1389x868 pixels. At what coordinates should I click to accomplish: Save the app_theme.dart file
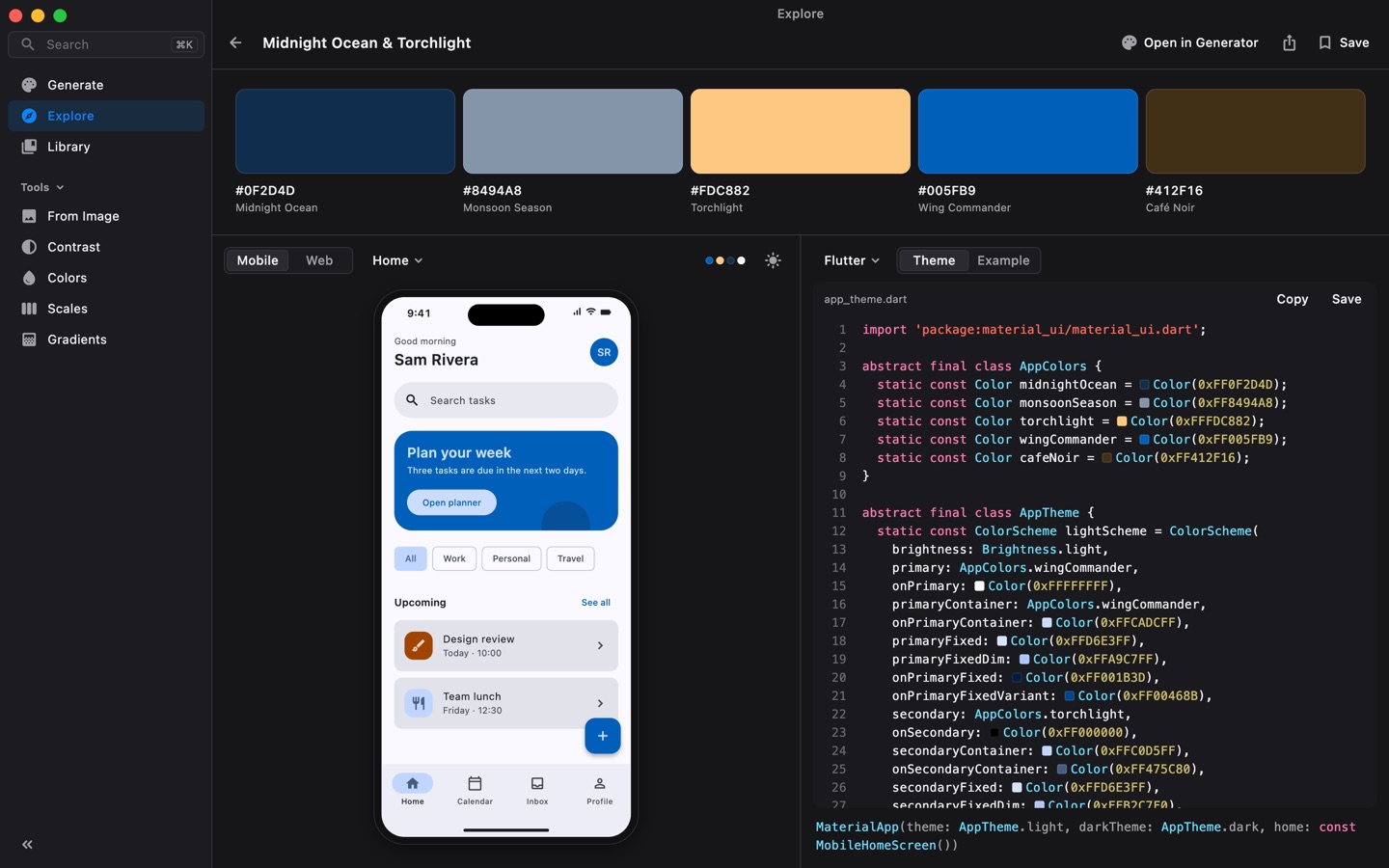click(1347, 299)
